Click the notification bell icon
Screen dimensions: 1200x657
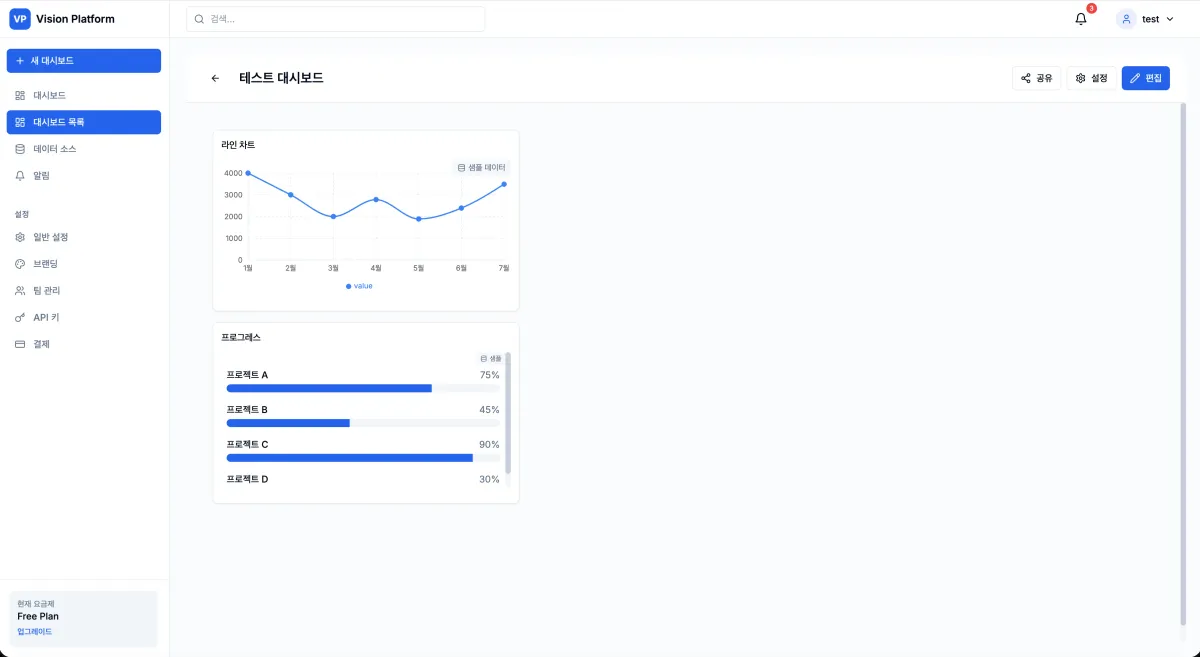tap(1080, 19)
